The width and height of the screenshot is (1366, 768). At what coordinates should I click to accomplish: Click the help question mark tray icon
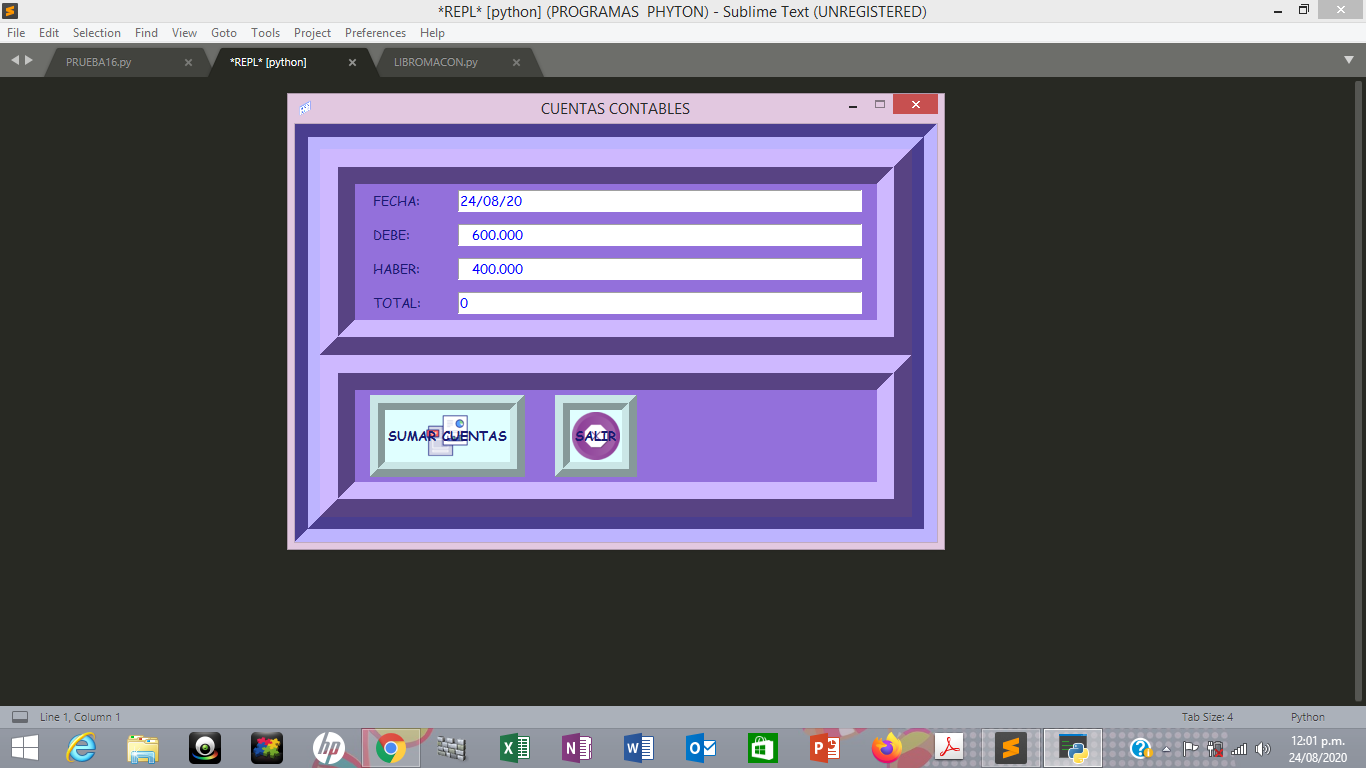pyautogui.click(x=1141, y=748)
